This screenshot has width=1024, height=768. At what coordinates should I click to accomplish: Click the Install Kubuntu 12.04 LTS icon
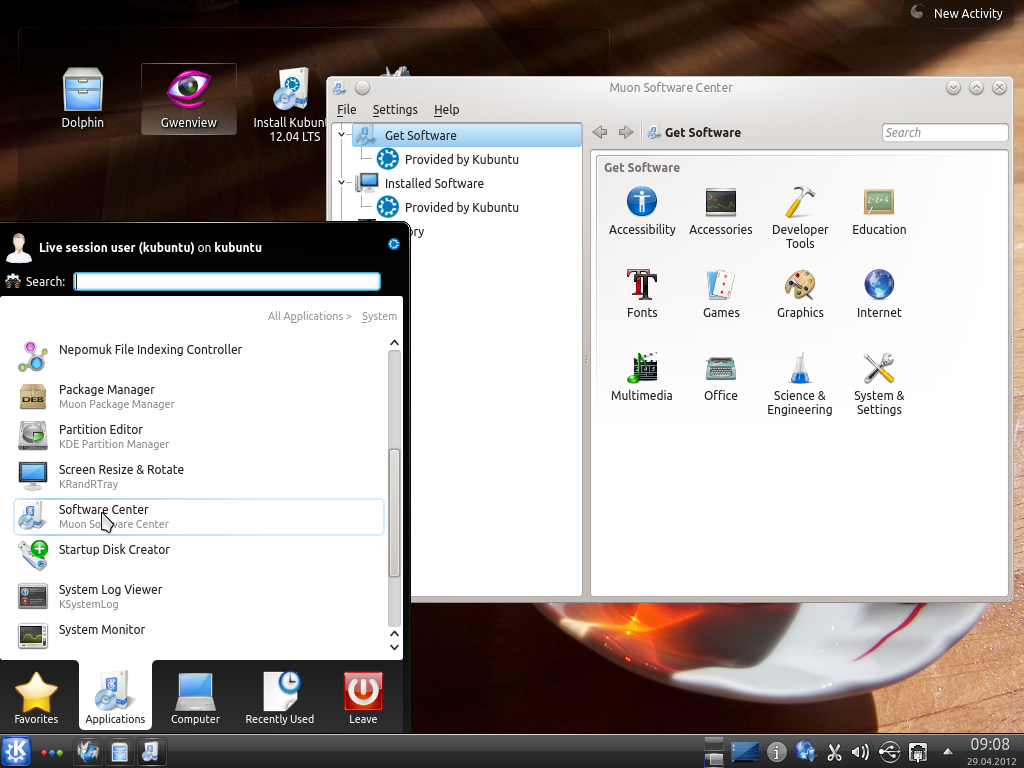coord(292,104)
